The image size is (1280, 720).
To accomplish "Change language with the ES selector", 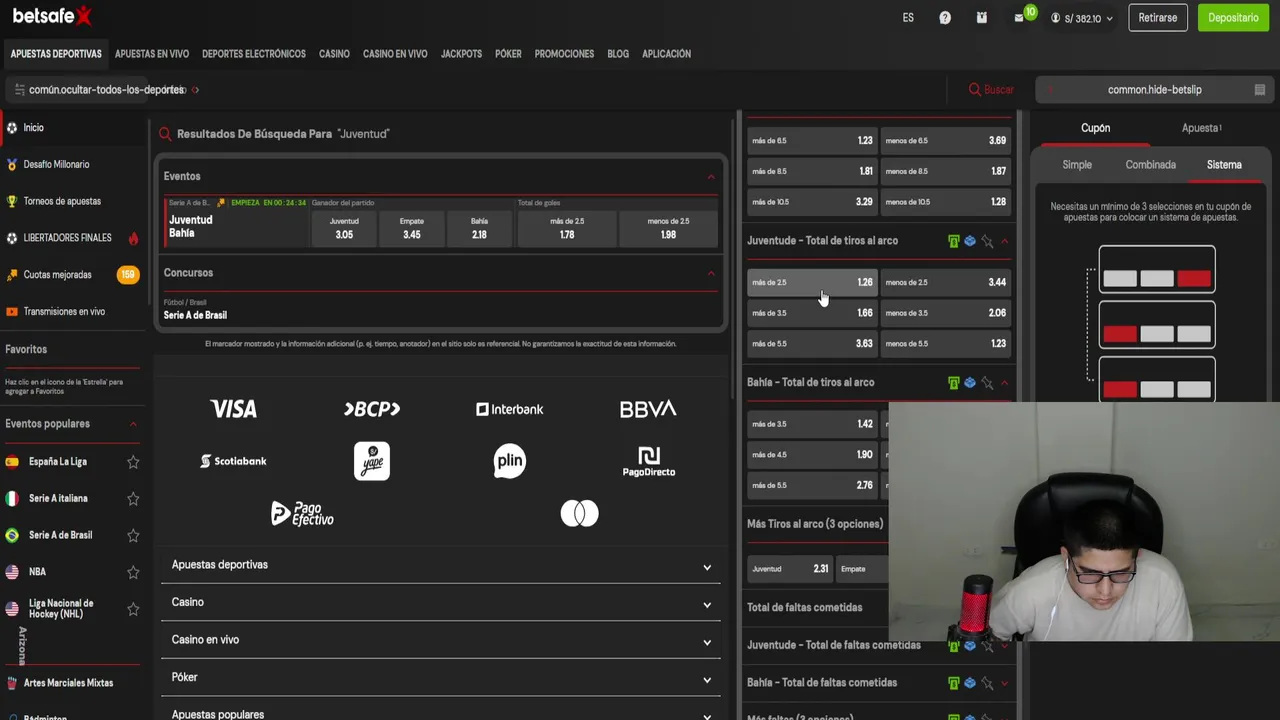I will tap(908, 18).
